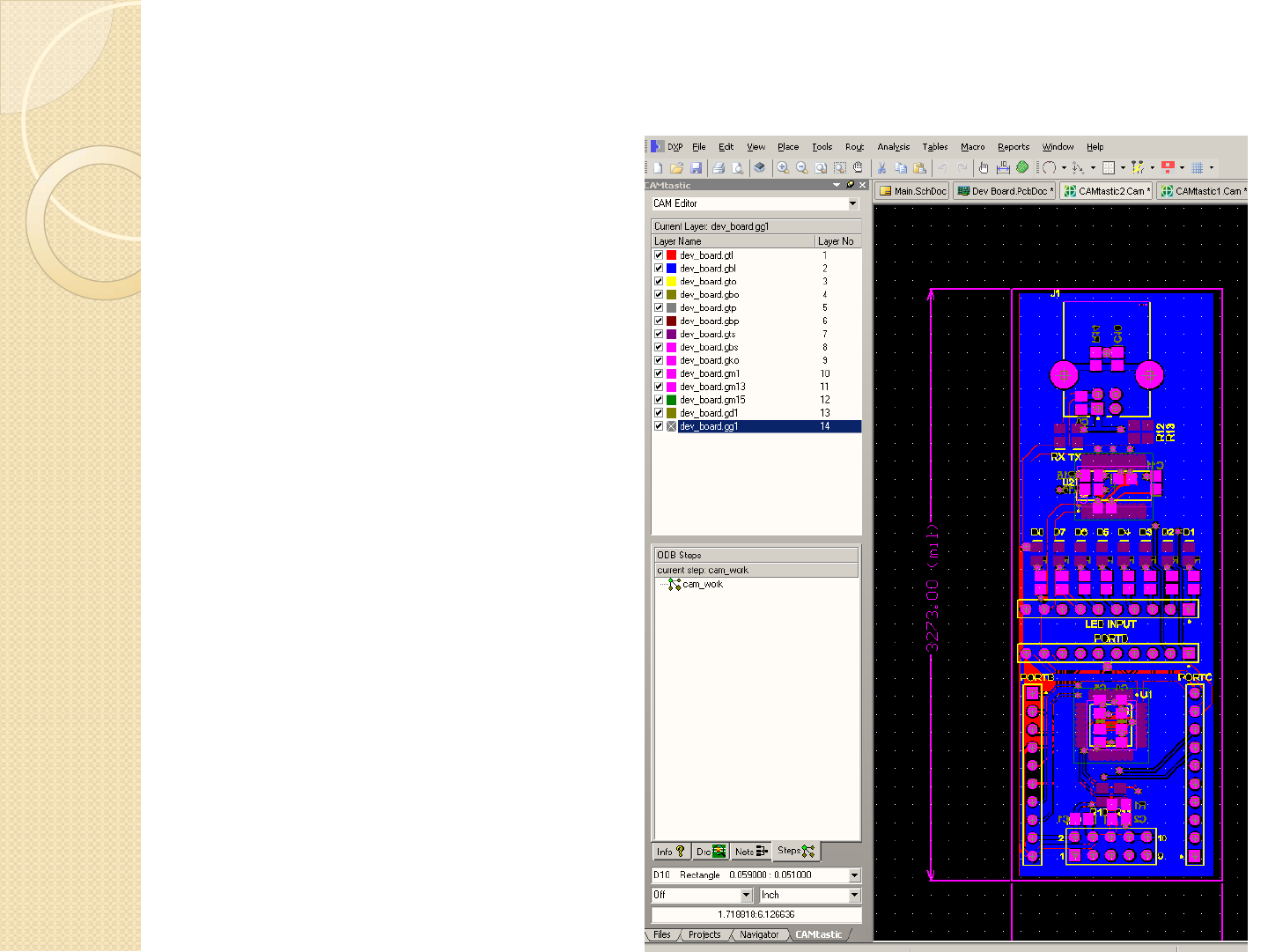This screenshot has width=1268, height=952.
Task: Click the Paste clipboard icon
Action: click(x=920, y=167)
